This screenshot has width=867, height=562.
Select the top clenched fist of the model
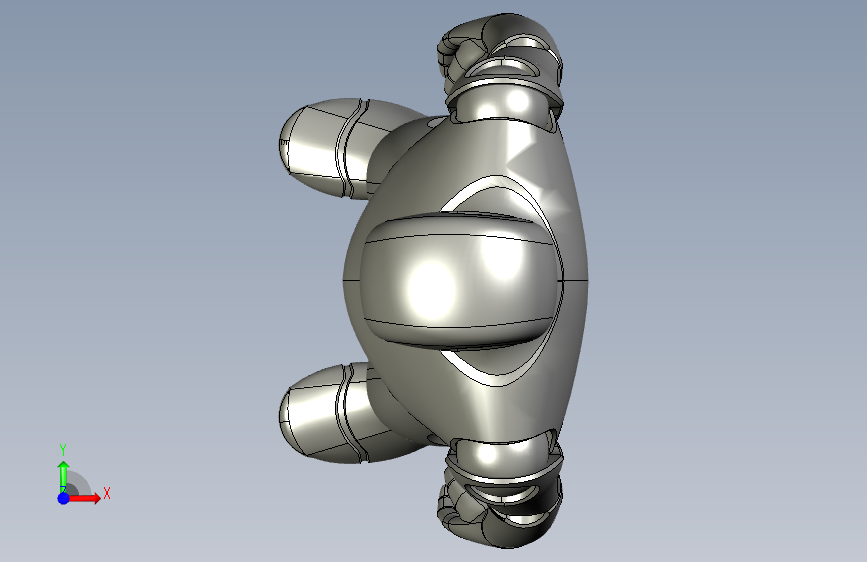coord(500,53)
